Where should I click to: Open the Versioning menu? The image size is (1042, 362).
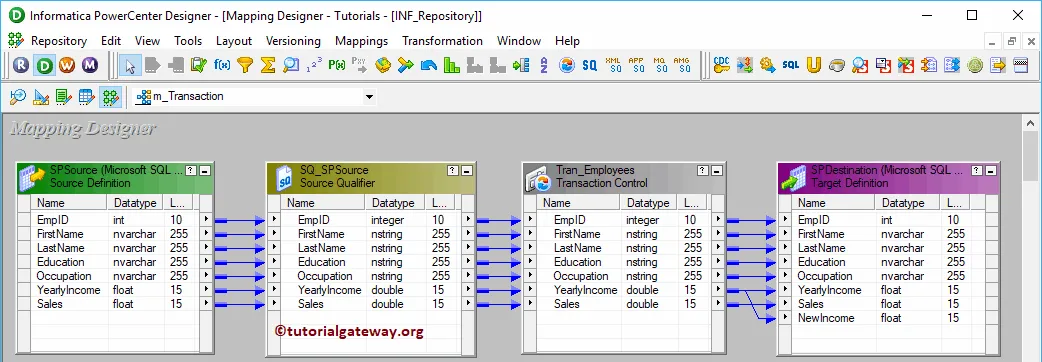click(x=293, y=41)
